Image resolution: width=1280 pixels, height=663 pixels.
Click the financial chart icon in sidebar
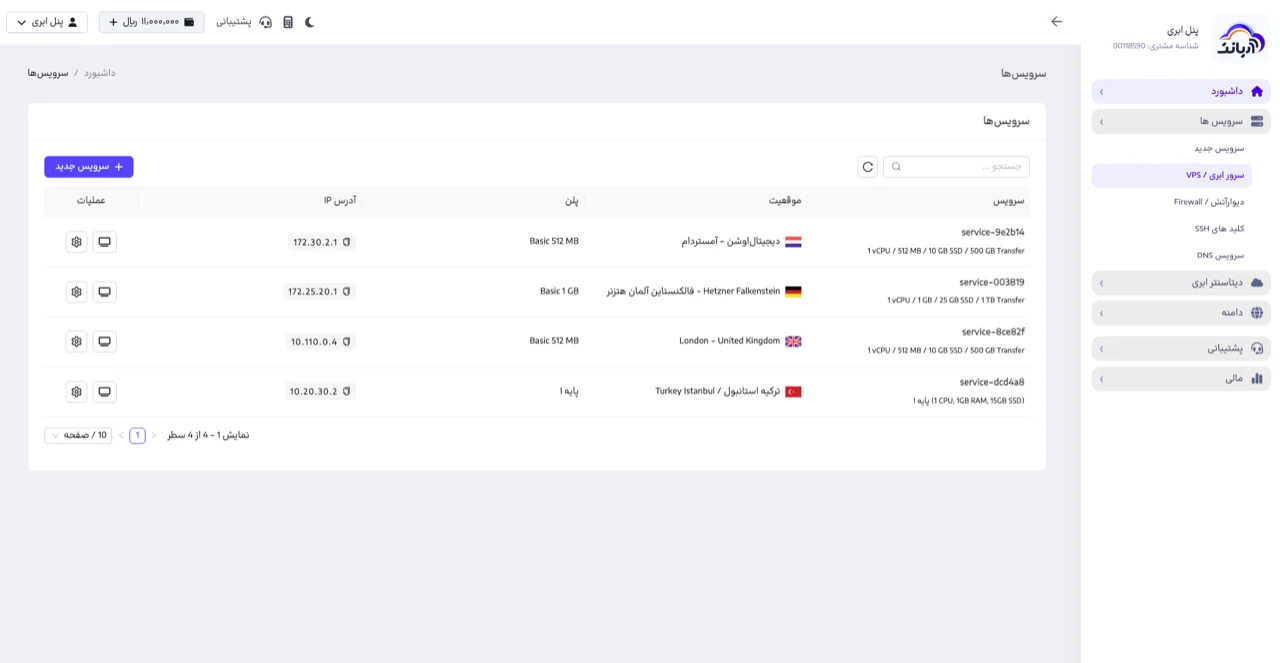tap(1257, 379)
